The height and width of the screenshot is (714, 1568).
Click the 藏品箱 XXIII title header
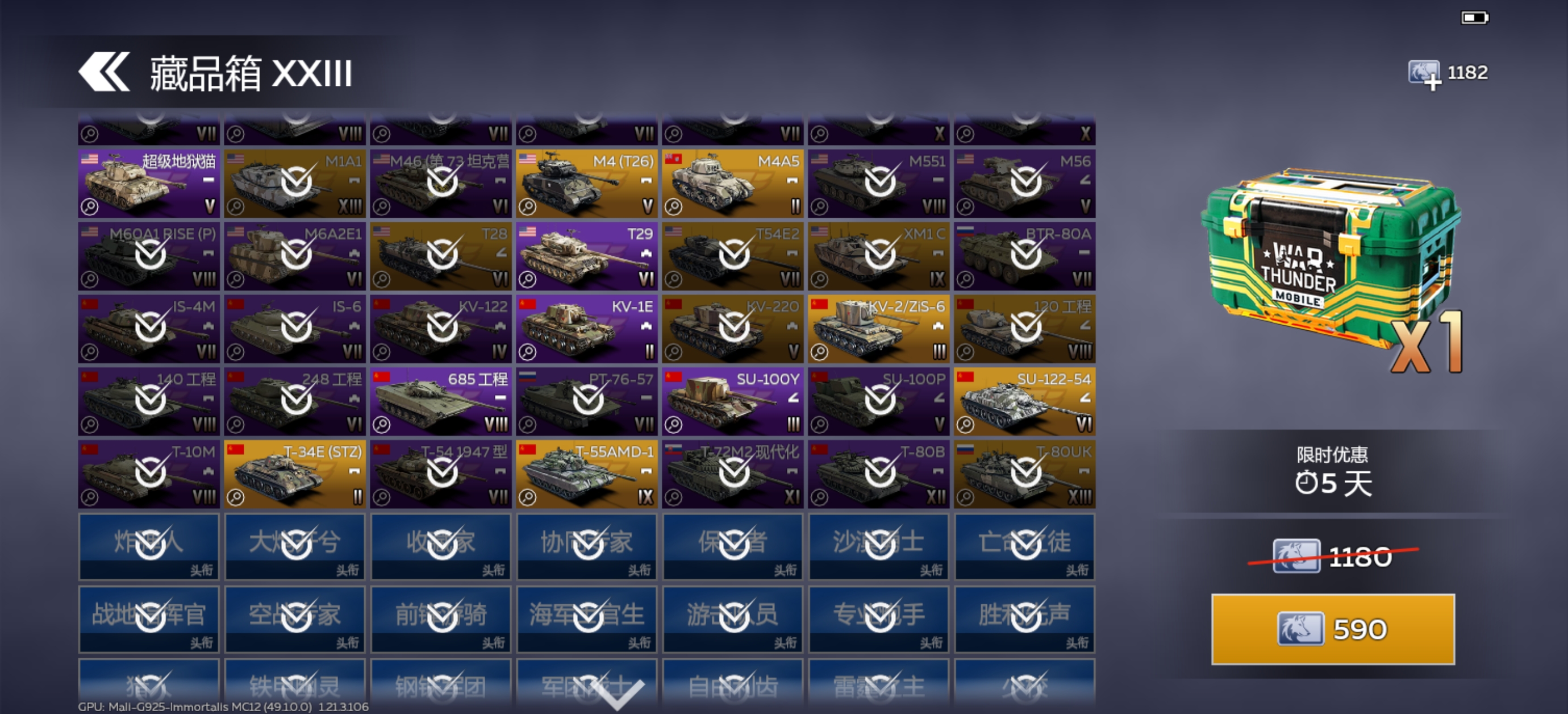click(x=251, y=73)
